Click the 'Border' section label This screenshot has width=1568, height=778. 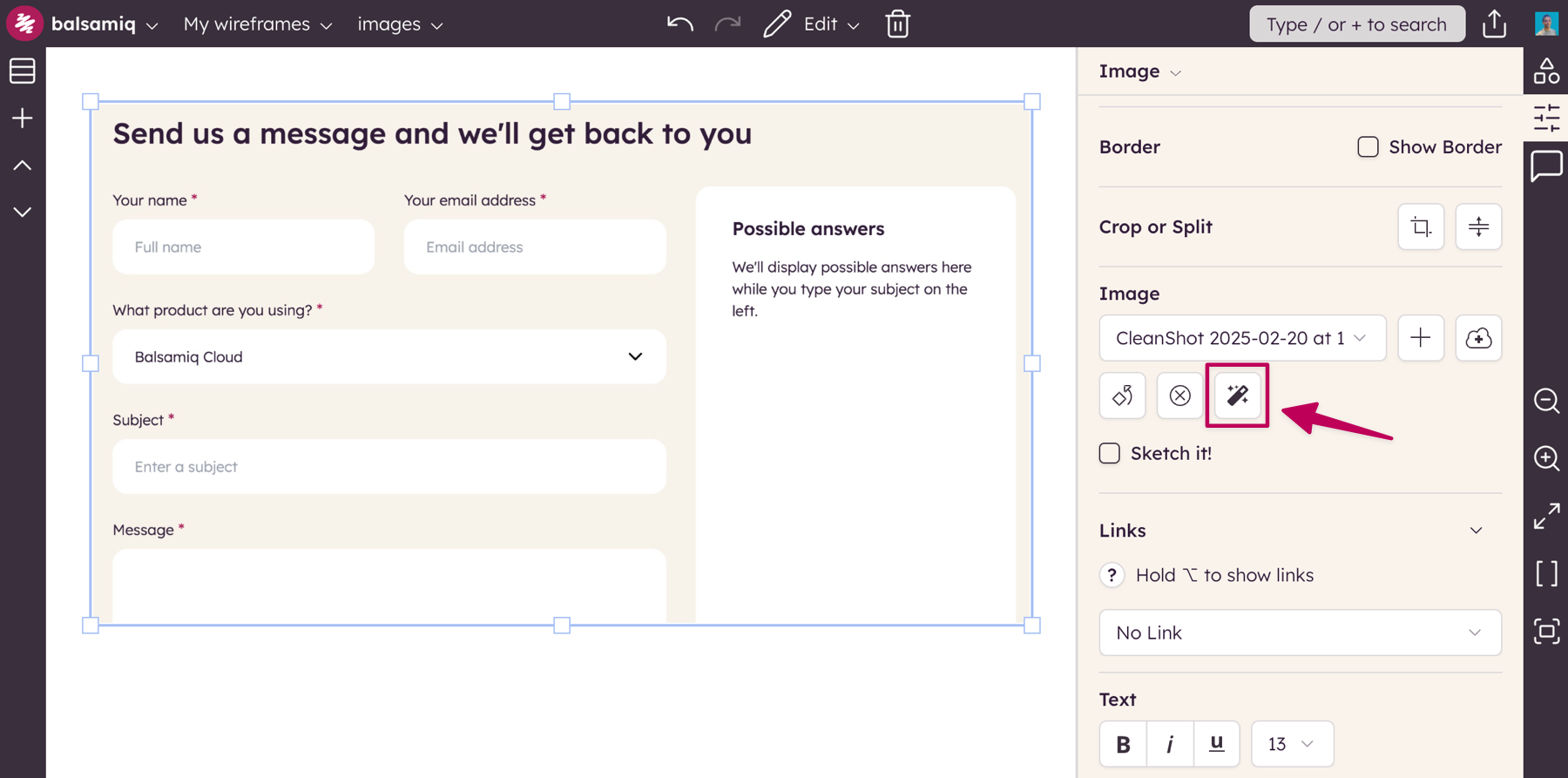click(1130, 146)
